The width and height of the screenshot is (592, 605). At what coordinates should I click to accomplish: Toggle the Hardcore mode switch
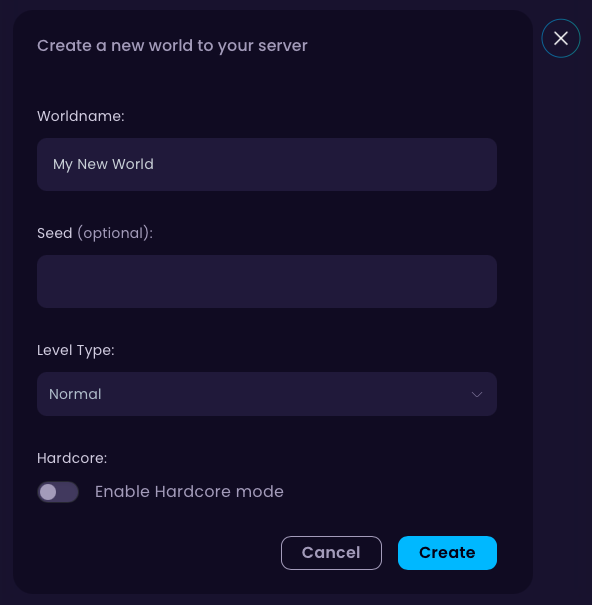58,492
